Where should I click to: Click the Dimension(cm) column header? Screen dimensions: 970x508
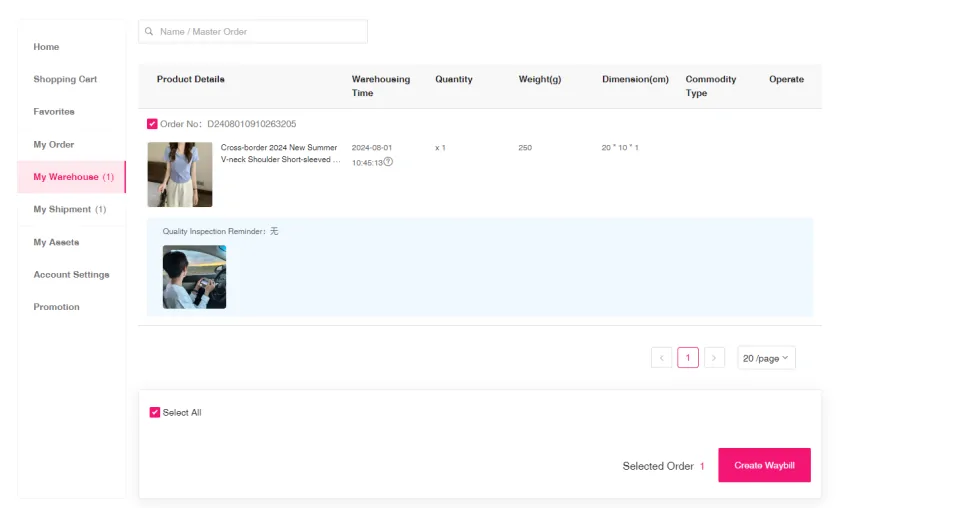click(635, 79)
